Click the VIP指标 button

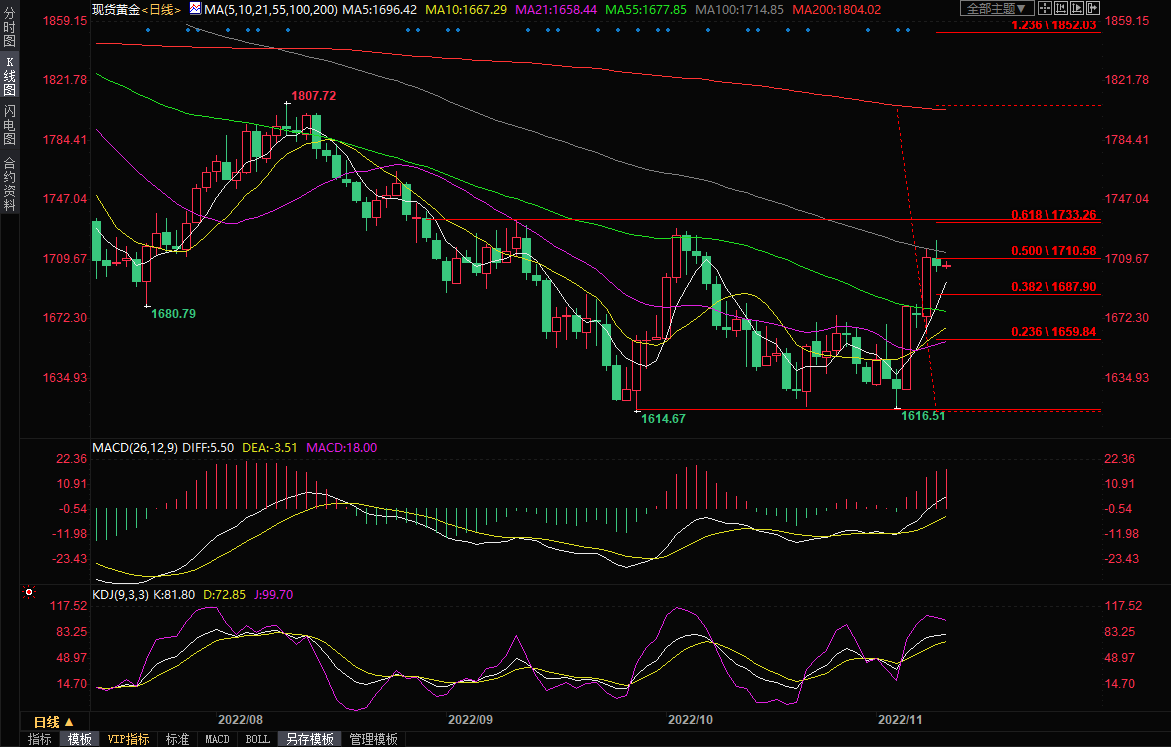point(129,739)
